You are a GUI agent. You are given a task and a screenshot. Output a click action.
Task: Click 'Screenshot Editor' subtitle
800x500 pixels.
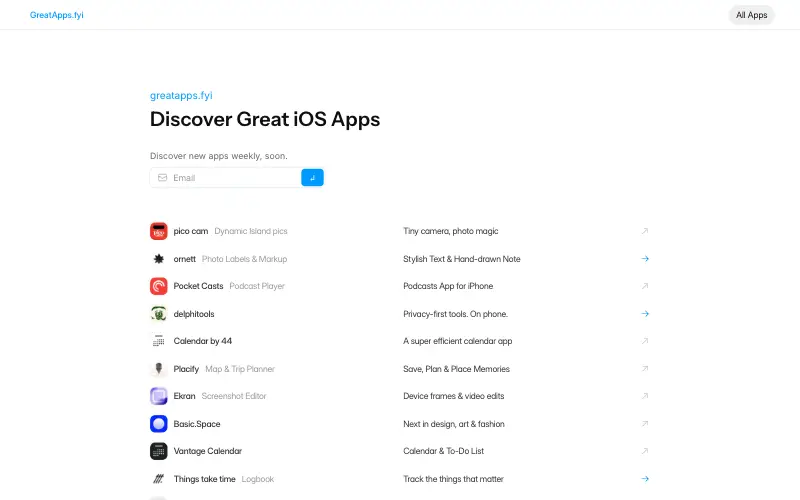(x=234, y=396)
